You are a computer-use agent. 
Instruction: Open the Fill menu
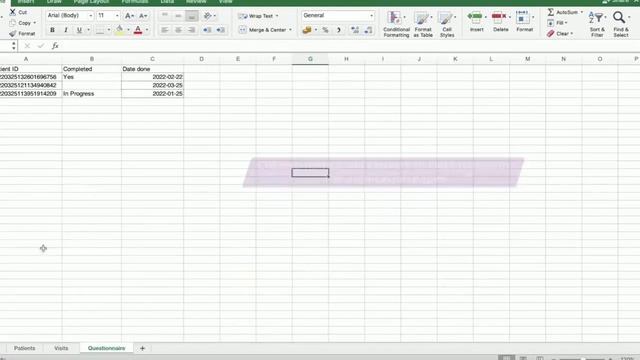pyautogui.click(x=558, y=23)
